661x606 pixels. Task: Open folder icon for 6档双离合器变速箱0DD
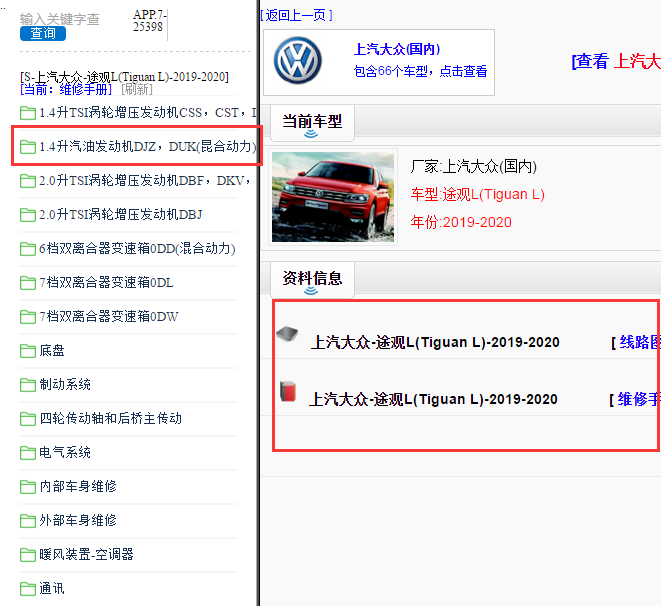click(x=28, y=249)
